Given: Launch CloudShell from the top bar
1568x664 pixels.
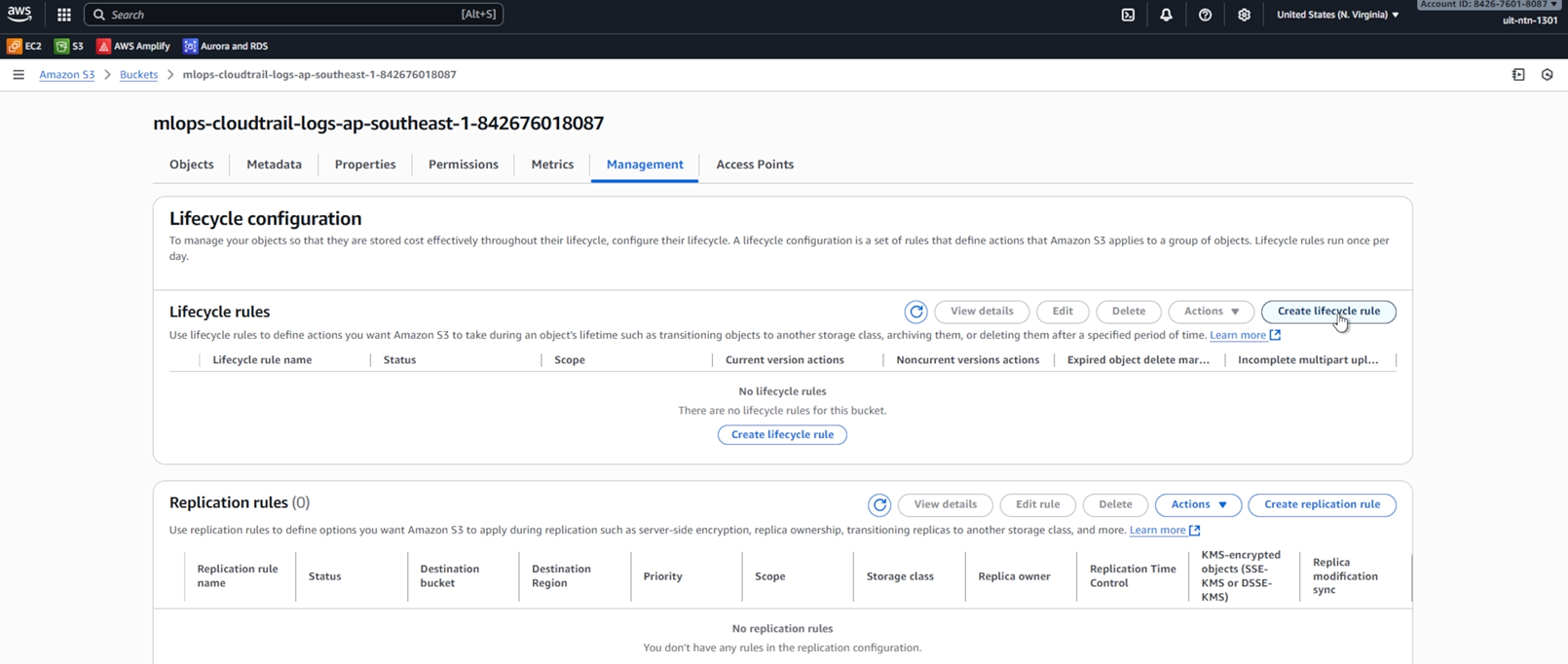Looking at the screenshot, I should coord(1128,15).
